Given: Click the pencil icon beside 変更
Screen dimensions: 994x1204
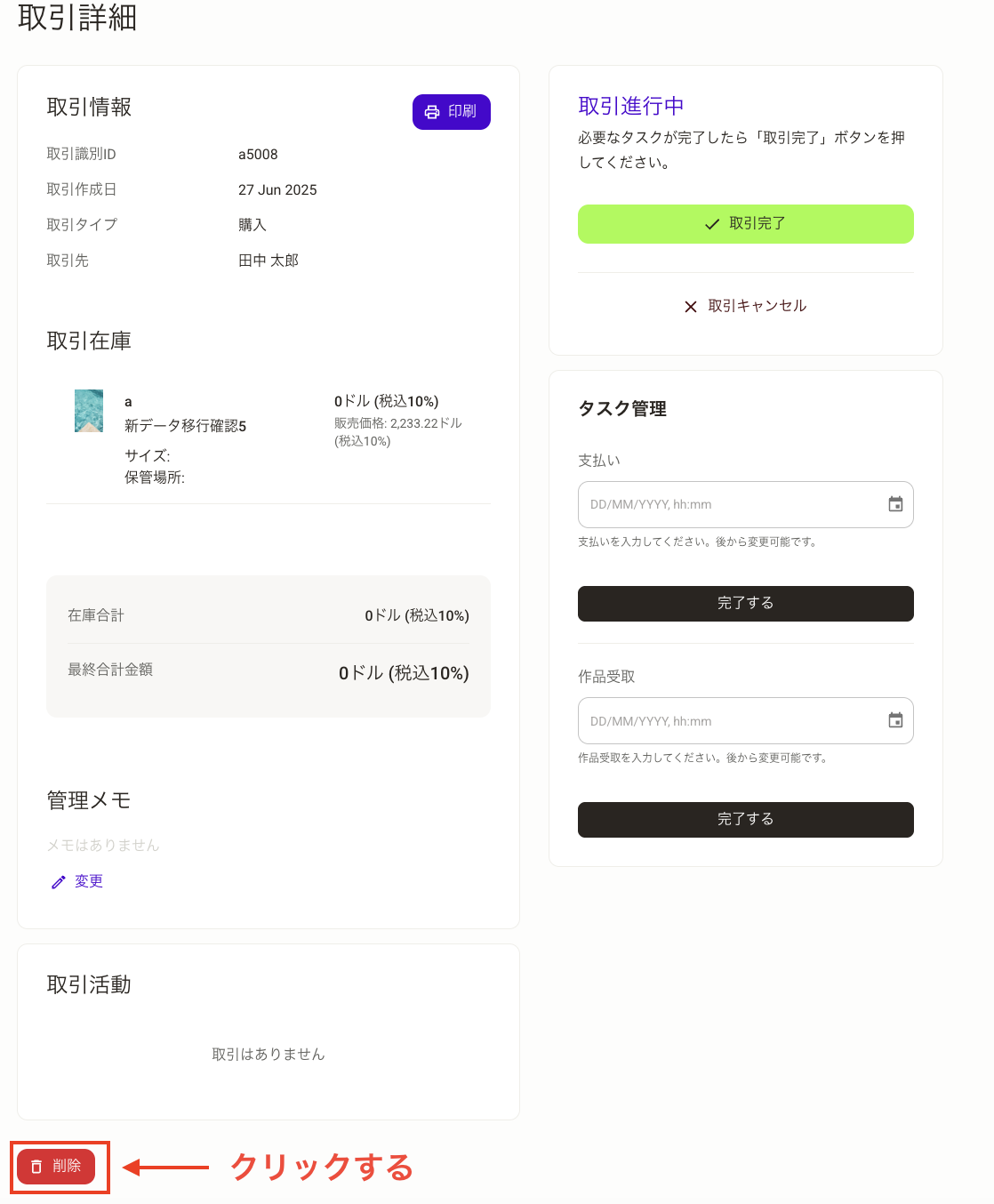Looking at the screenshot, I should [59, 882].
